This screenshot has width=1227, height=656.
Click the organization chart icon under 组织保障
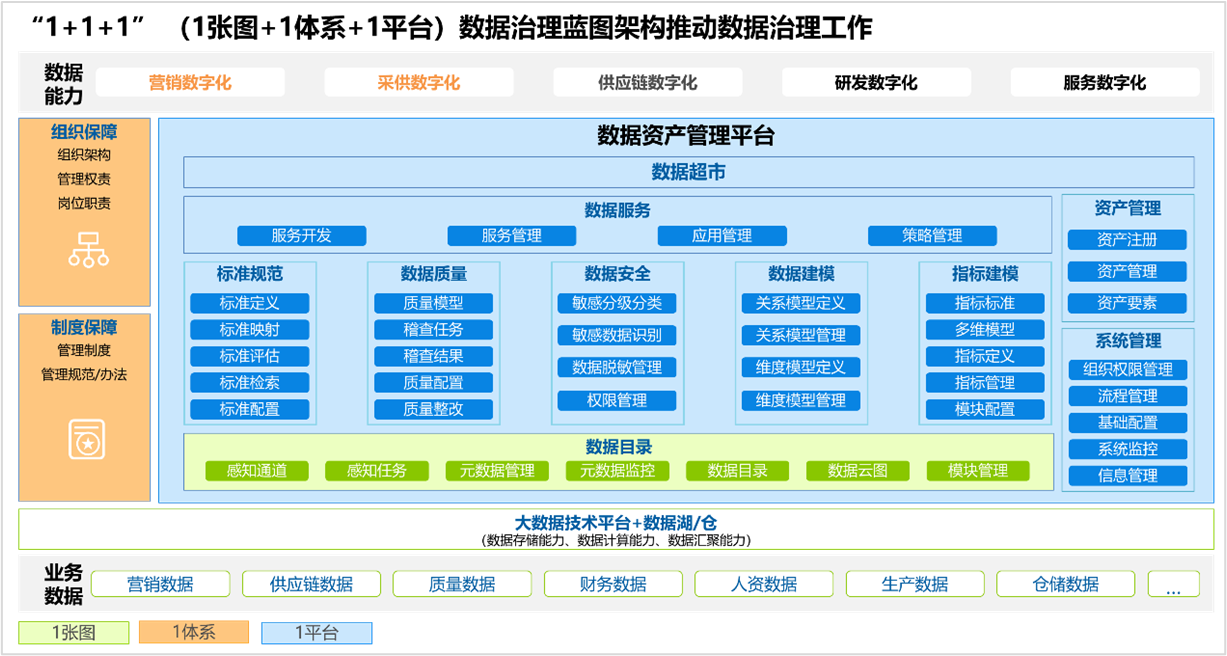[88, 249]
